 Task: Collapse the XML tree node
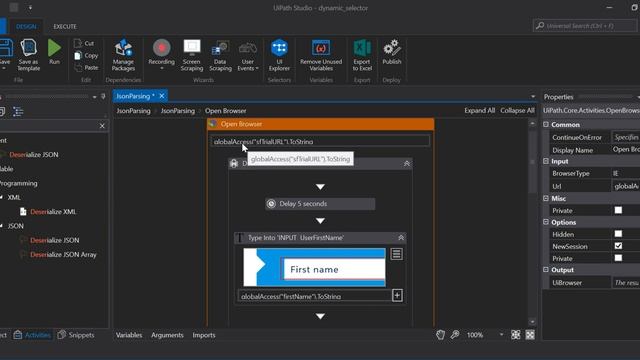point(2,198)
